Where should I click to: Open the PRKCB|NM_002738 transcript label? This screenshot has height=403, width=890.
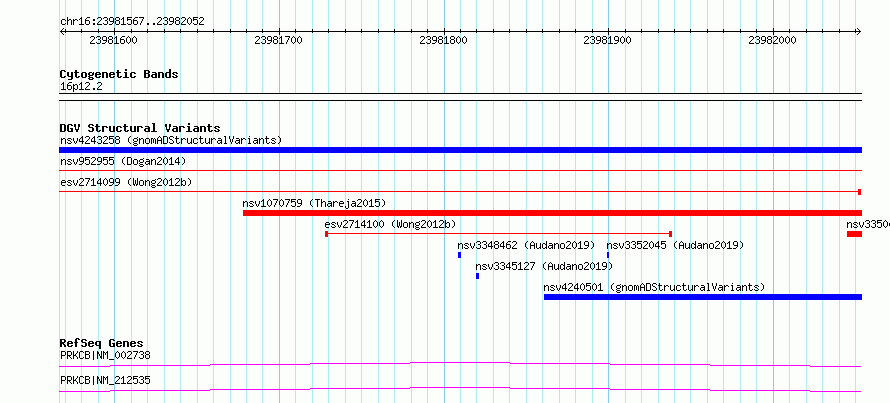pyautogui.click(x=105, y=356)
